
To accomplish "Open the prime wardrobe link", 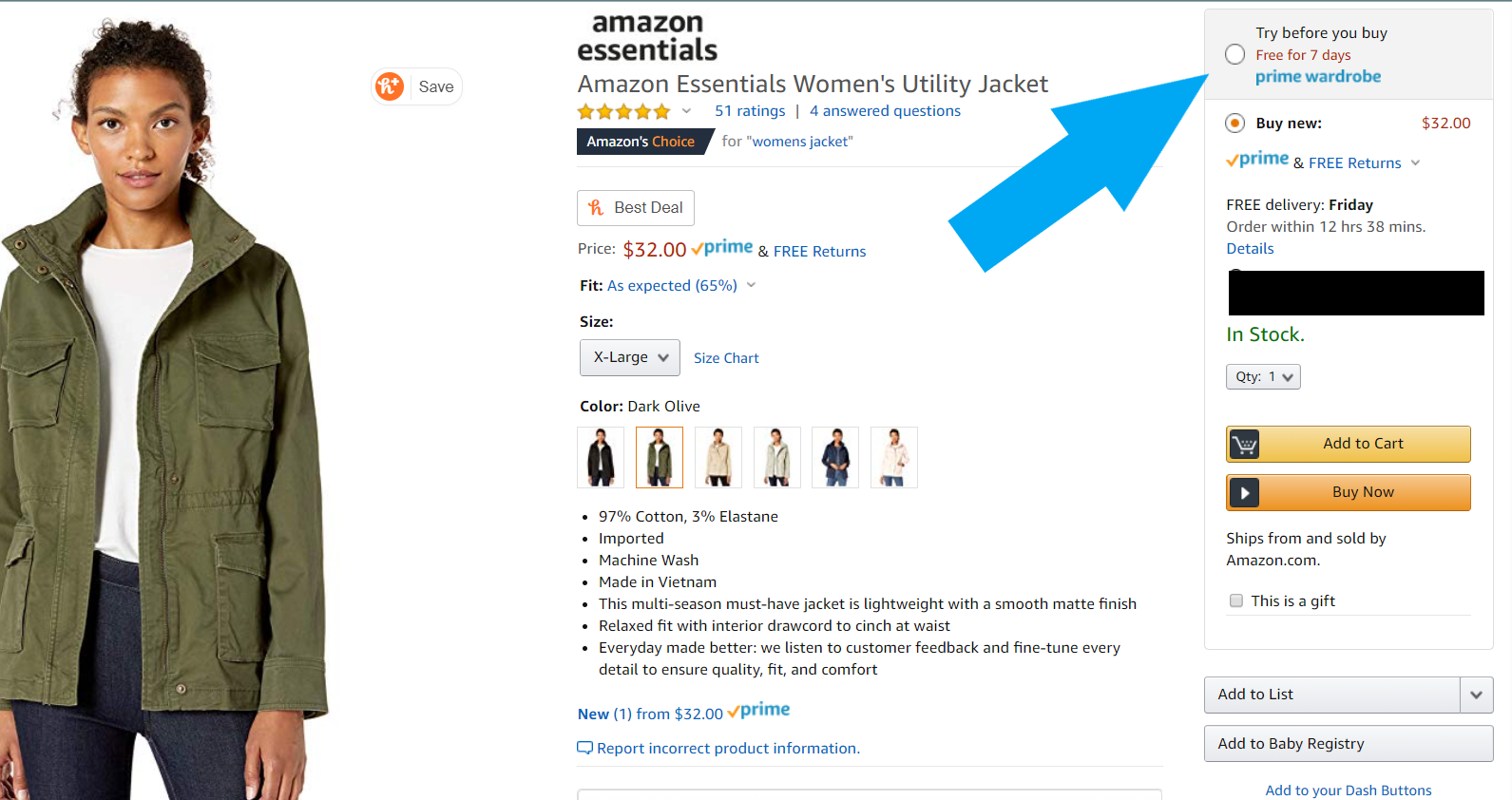I will (1318, 76).
